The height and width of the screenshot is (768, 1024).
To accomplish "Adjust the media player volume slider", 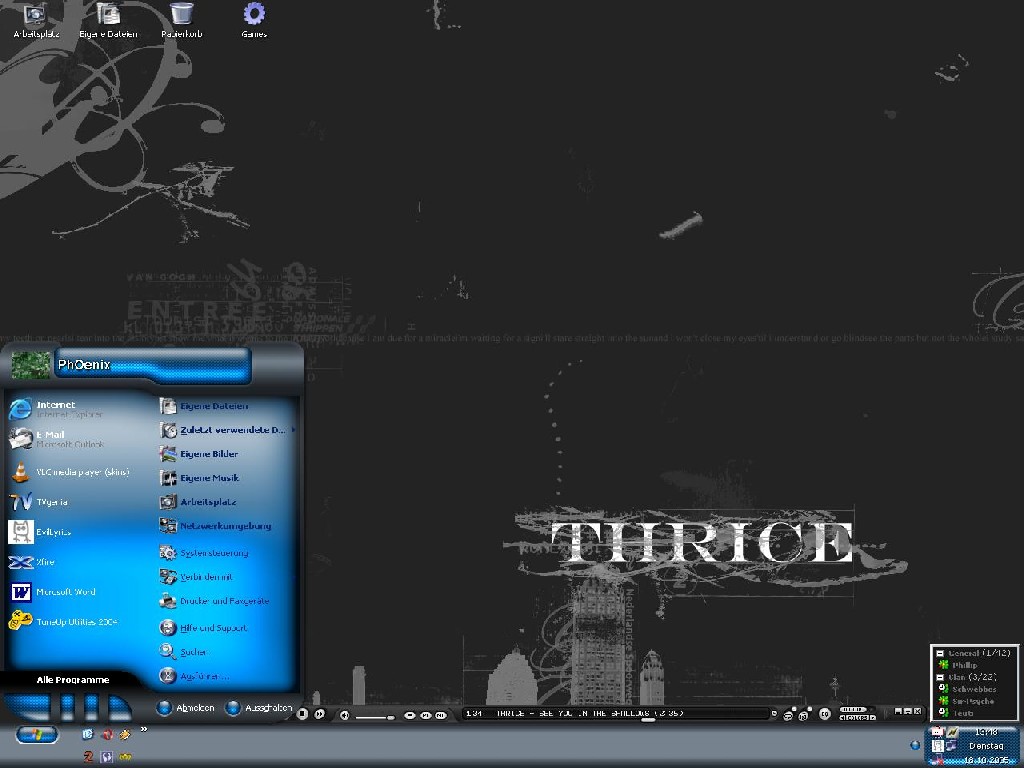I will 375,717.
